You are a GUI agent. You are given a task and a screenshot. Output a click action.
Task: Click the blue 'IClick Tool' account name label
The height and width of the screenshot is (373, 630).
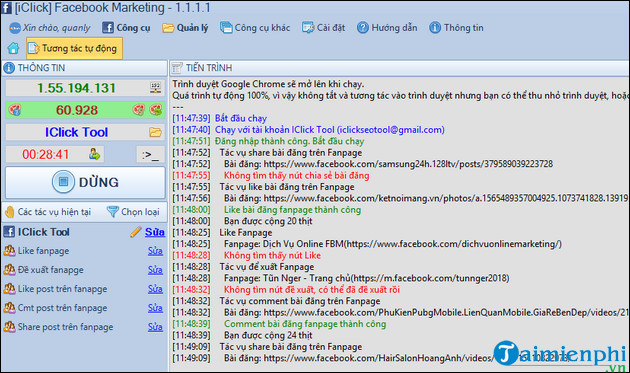pyautogui.click(x=76, y=132)
